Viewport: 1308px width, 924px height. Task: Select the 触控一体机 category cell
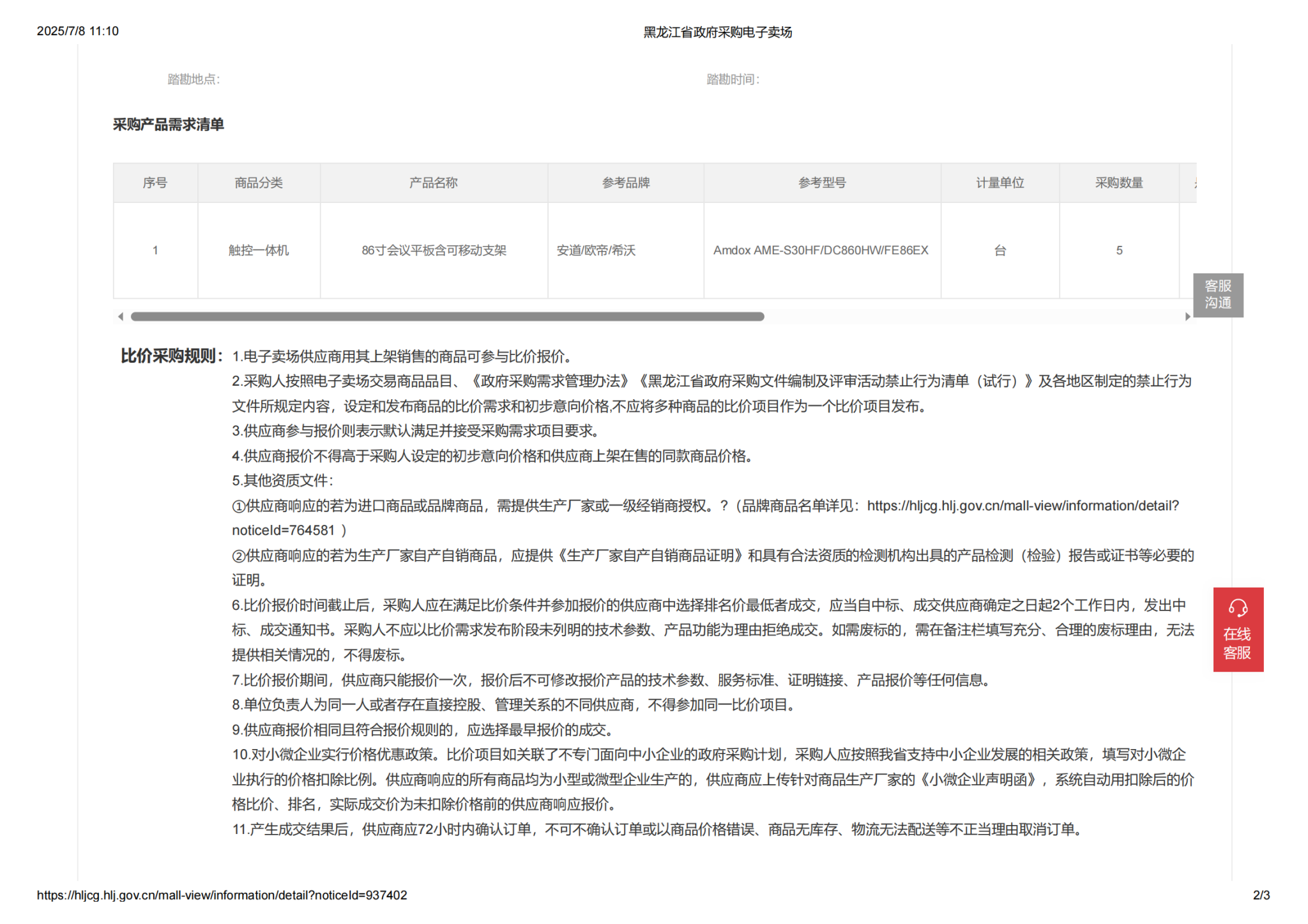point(259,250)
